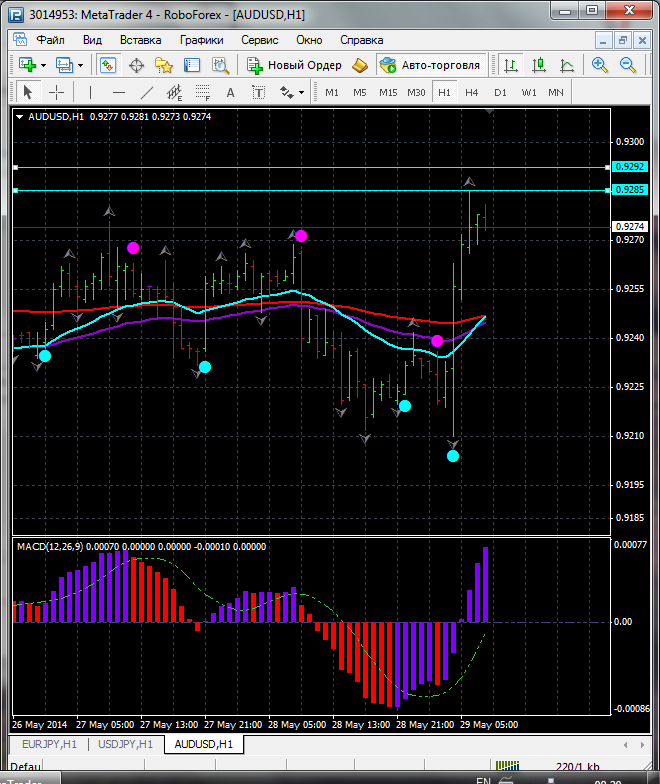Toggle the Авто-торговля button
The height and width of the screenshot is (784, 660).
[x=430, y=65]
